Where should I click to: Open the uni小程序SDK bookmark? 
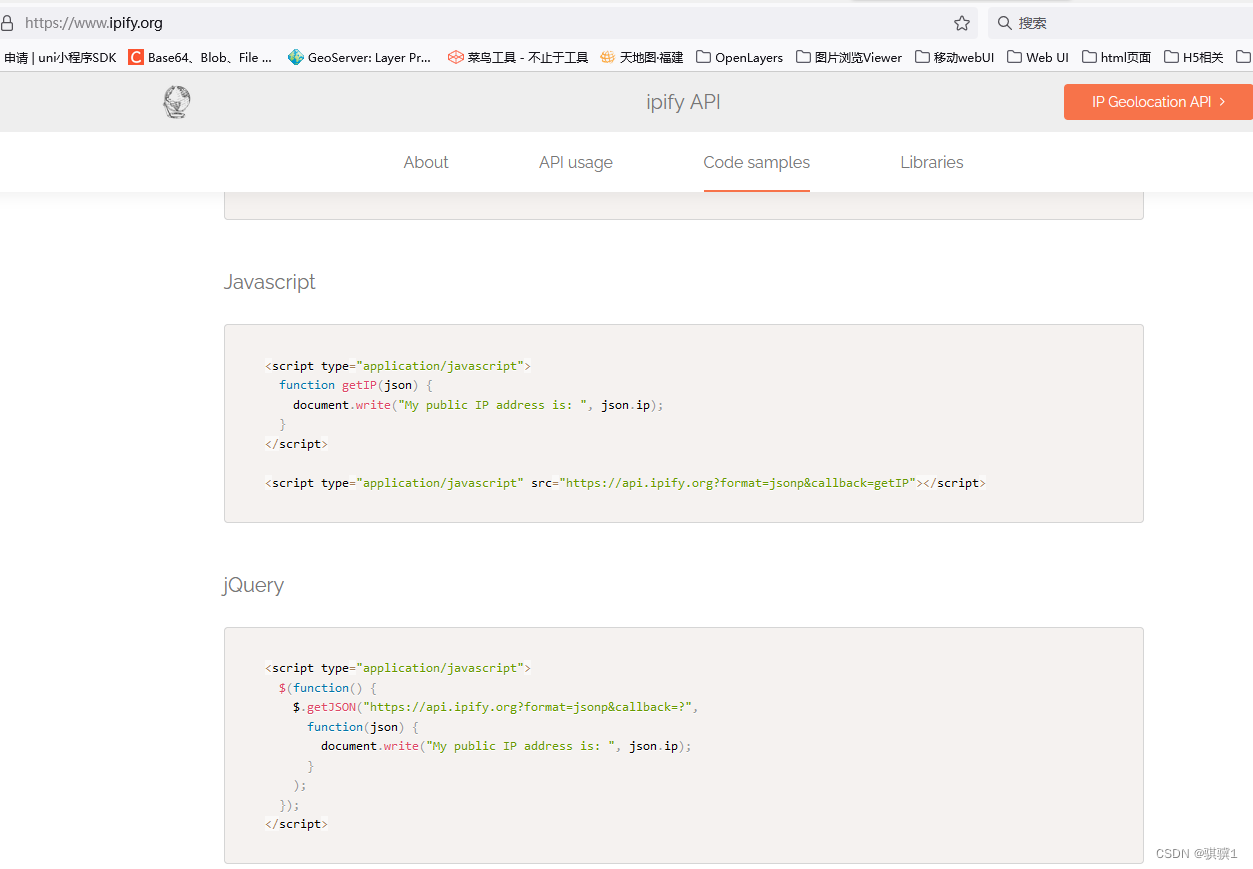[x=60, y=58]
